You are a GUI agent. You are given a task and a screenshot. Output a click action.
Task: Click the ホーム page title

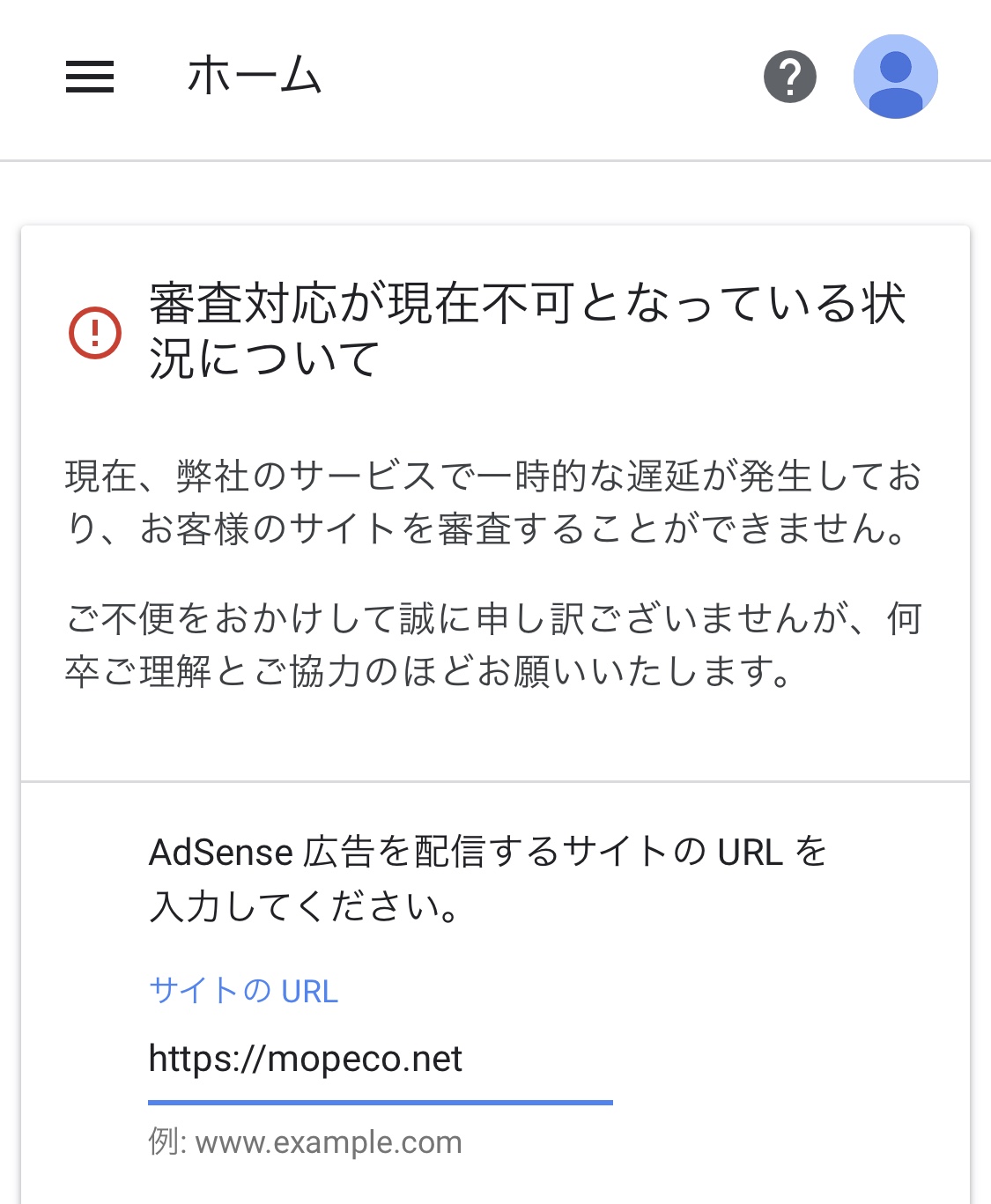(255, 75)
